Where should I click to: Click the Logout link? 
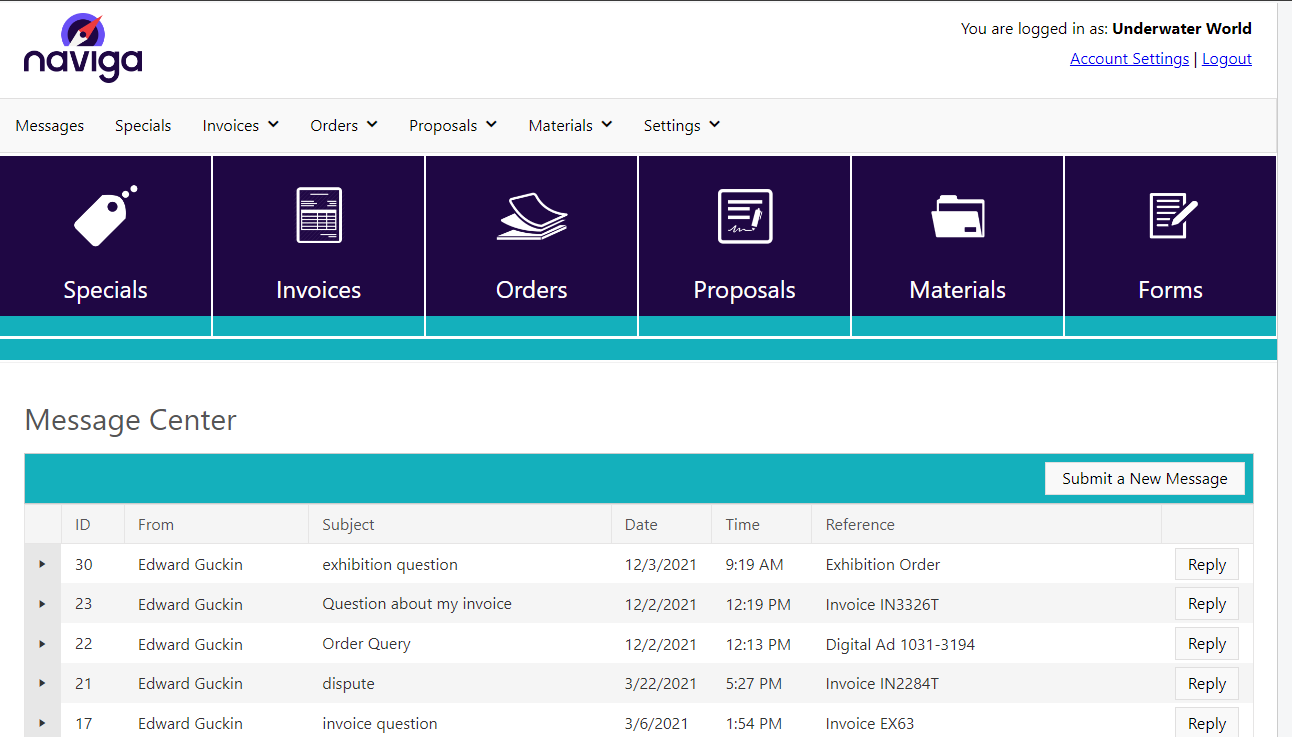tap(1226, 59)
